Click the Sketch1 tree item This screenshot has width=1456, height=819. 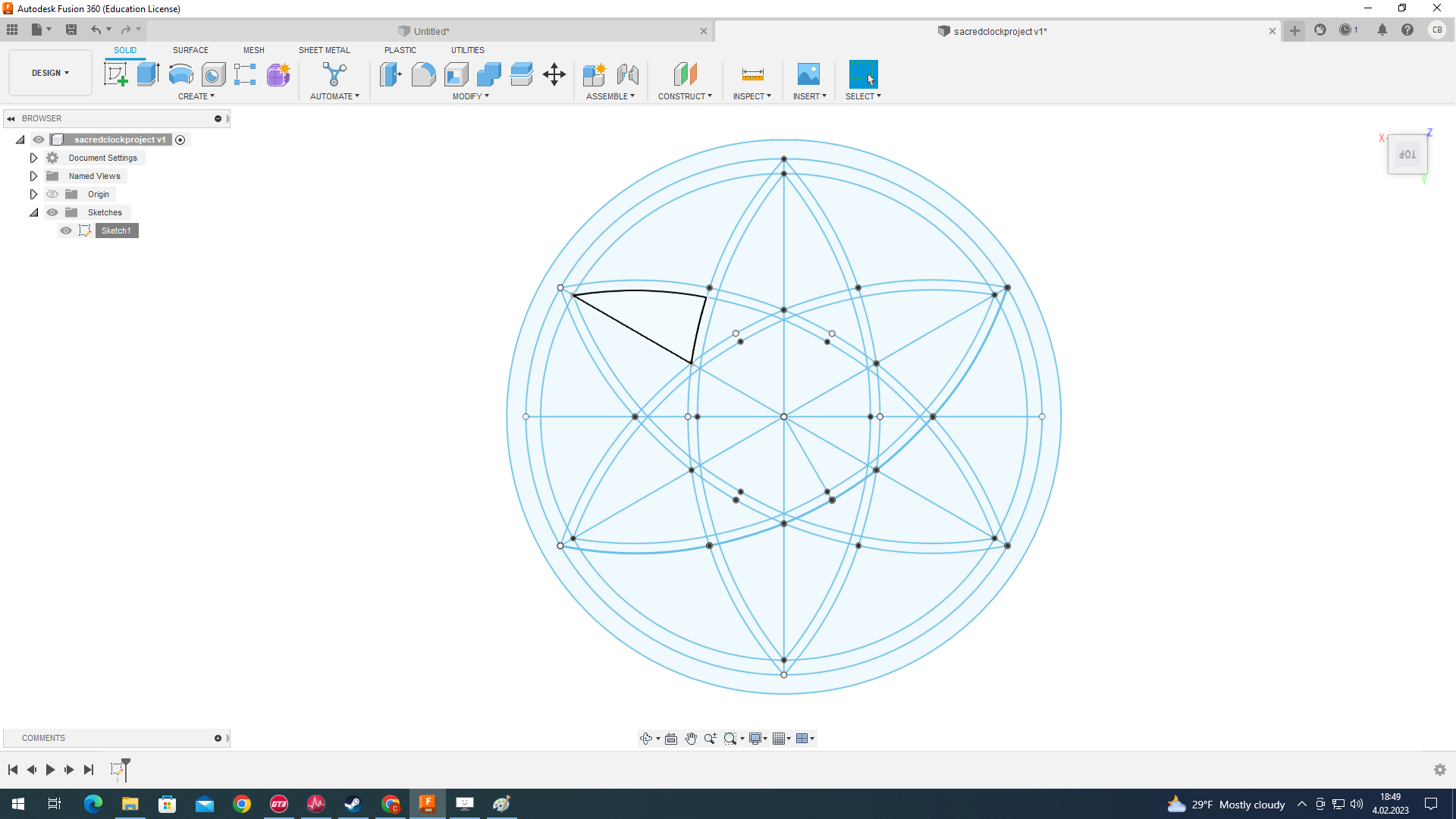pos(117,230)
